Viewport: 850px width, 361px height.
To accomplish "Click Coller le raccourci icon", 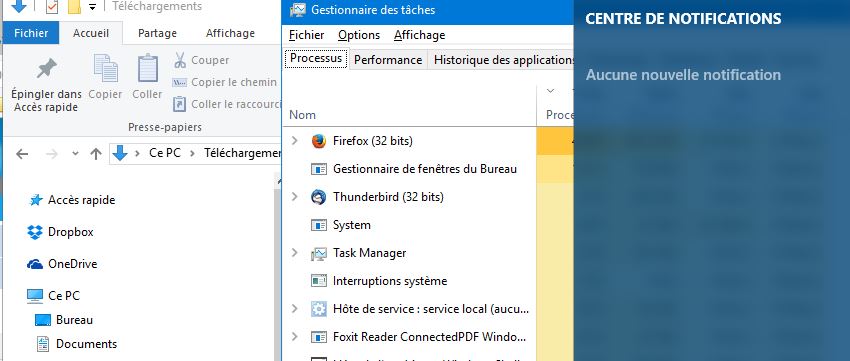I will (x=179, y=104).
